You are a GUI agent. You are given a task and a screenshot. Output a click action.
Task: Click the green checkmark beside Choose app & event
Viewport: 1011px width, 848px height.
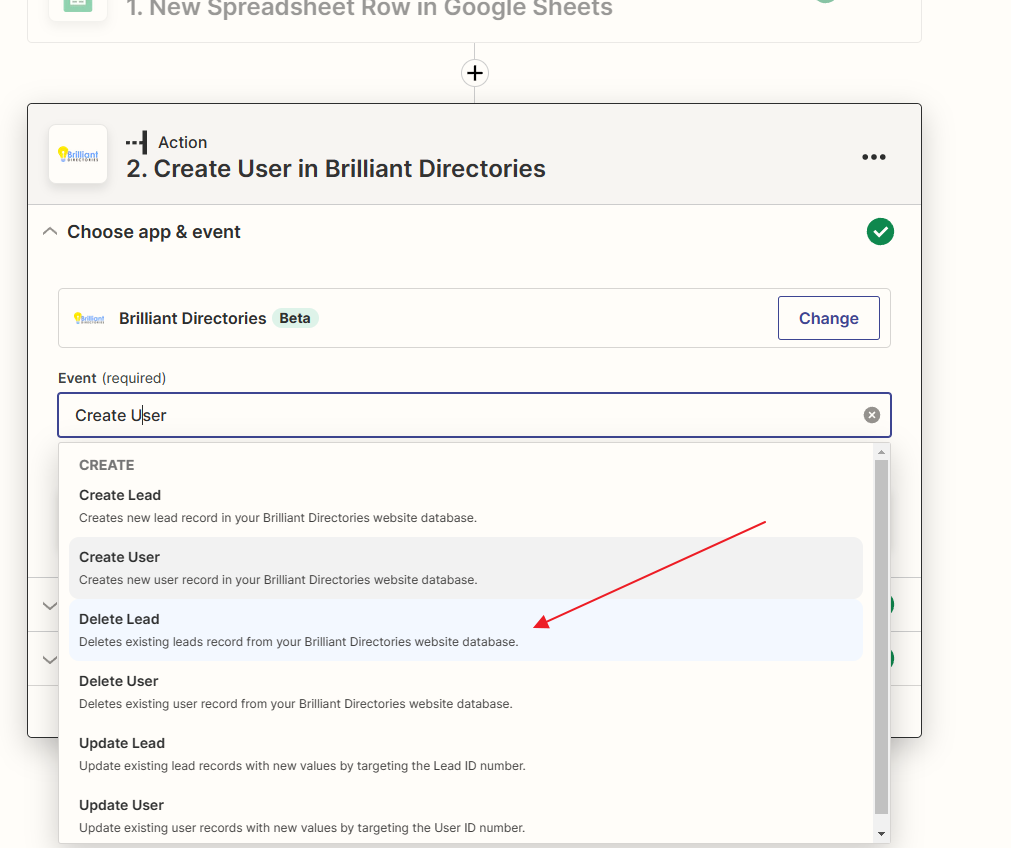coord(880,232)
